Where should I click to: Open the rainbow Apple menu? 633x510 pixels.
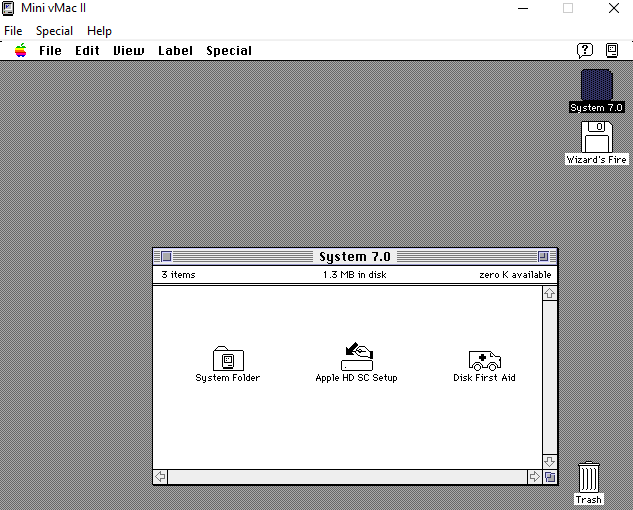point(21,50)
